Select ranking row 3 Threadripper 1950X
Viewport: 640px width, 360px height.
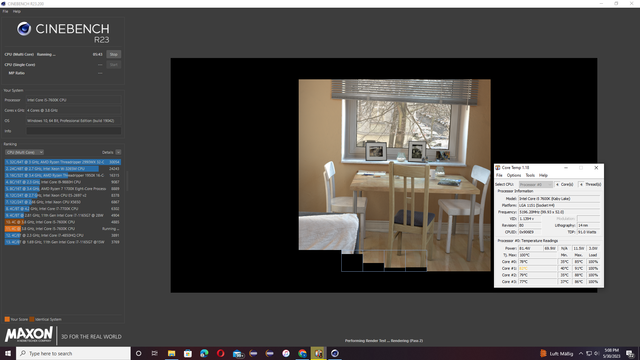pyautogui.click(x=62, y=176)
